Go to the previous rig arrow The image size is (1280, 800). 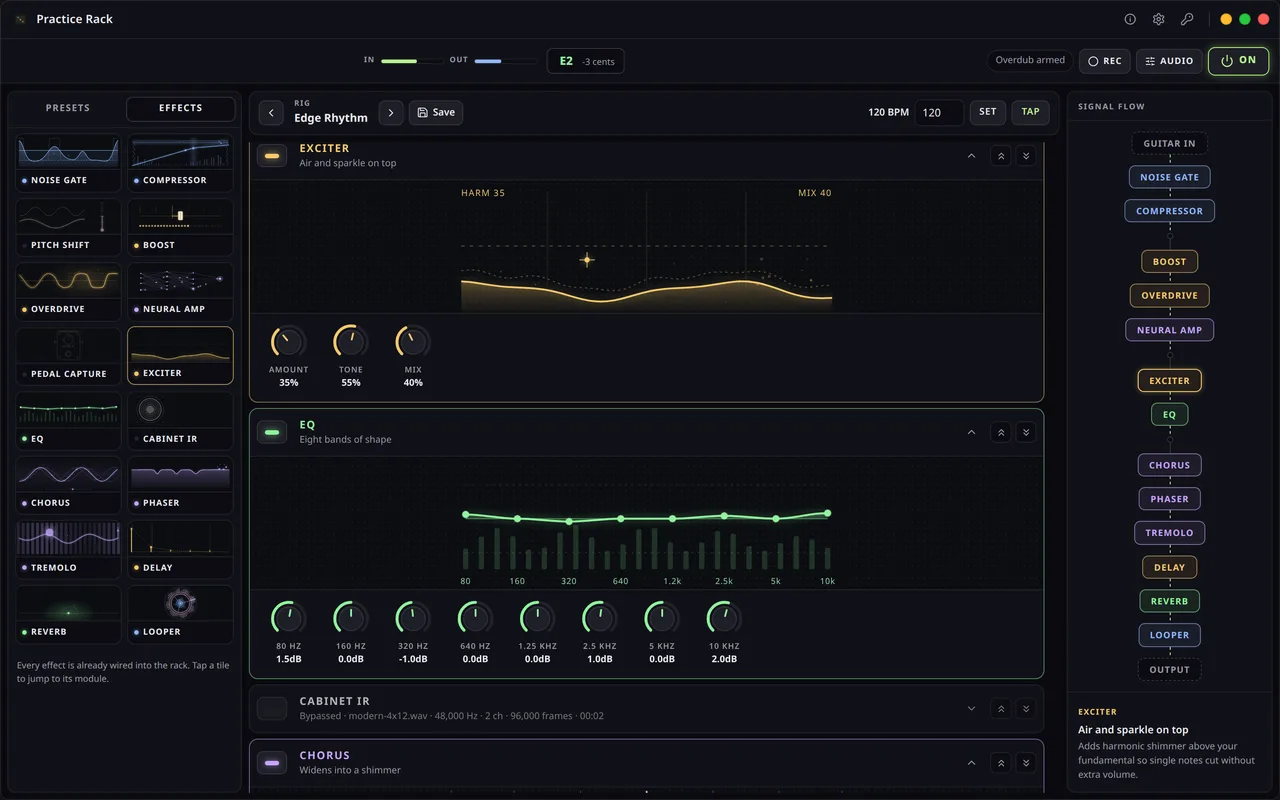[x=271, y=112]
